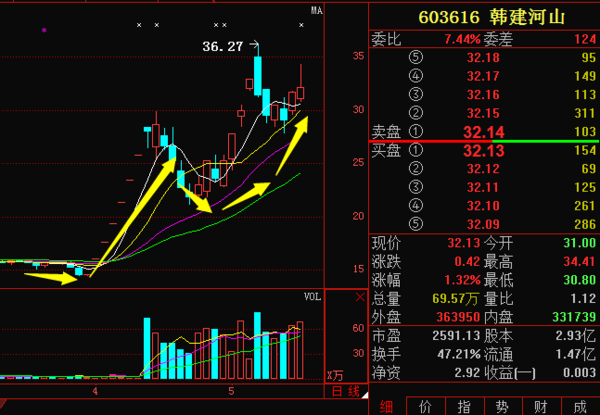Click the 收益(一) value 0.003
The image size is (600, 415).
coord(580,373)
